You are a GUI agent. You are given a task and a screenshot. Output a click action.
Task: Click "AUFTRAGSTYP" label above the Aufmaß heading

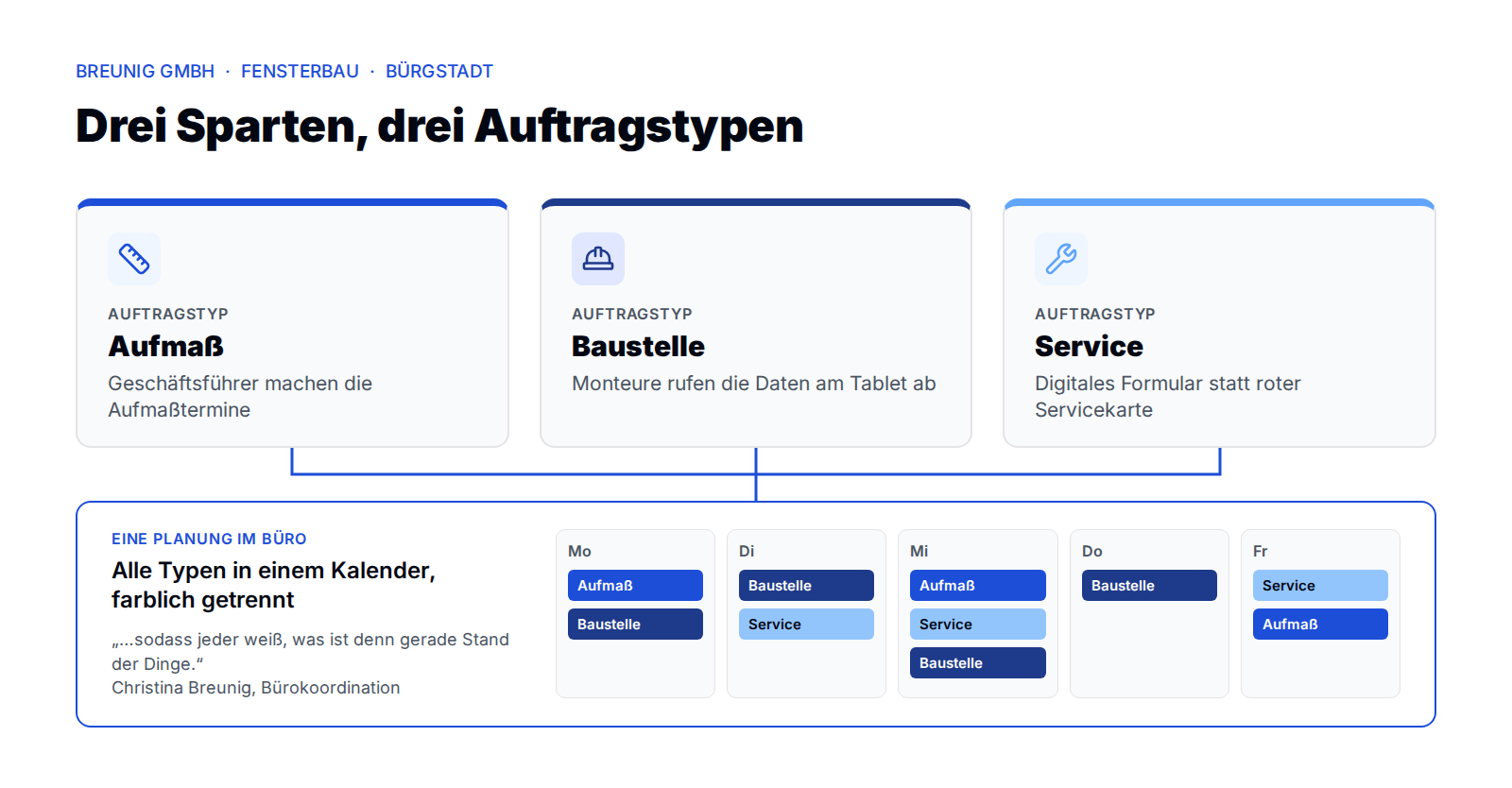168,314
